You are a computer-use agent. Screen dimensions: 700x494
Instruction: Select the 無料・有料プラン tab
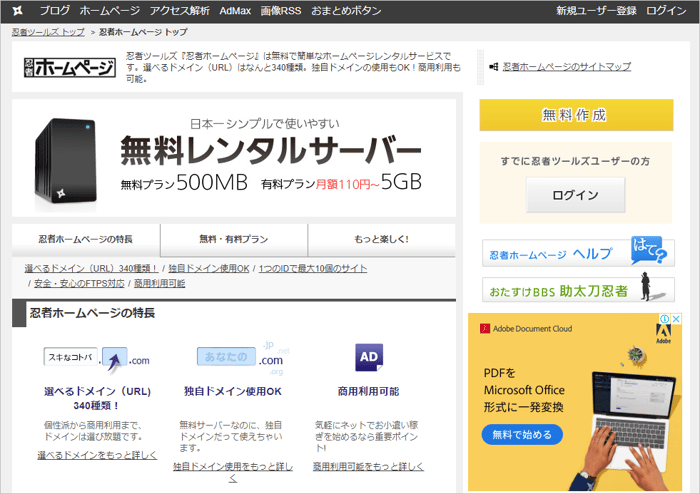[234, 239]
